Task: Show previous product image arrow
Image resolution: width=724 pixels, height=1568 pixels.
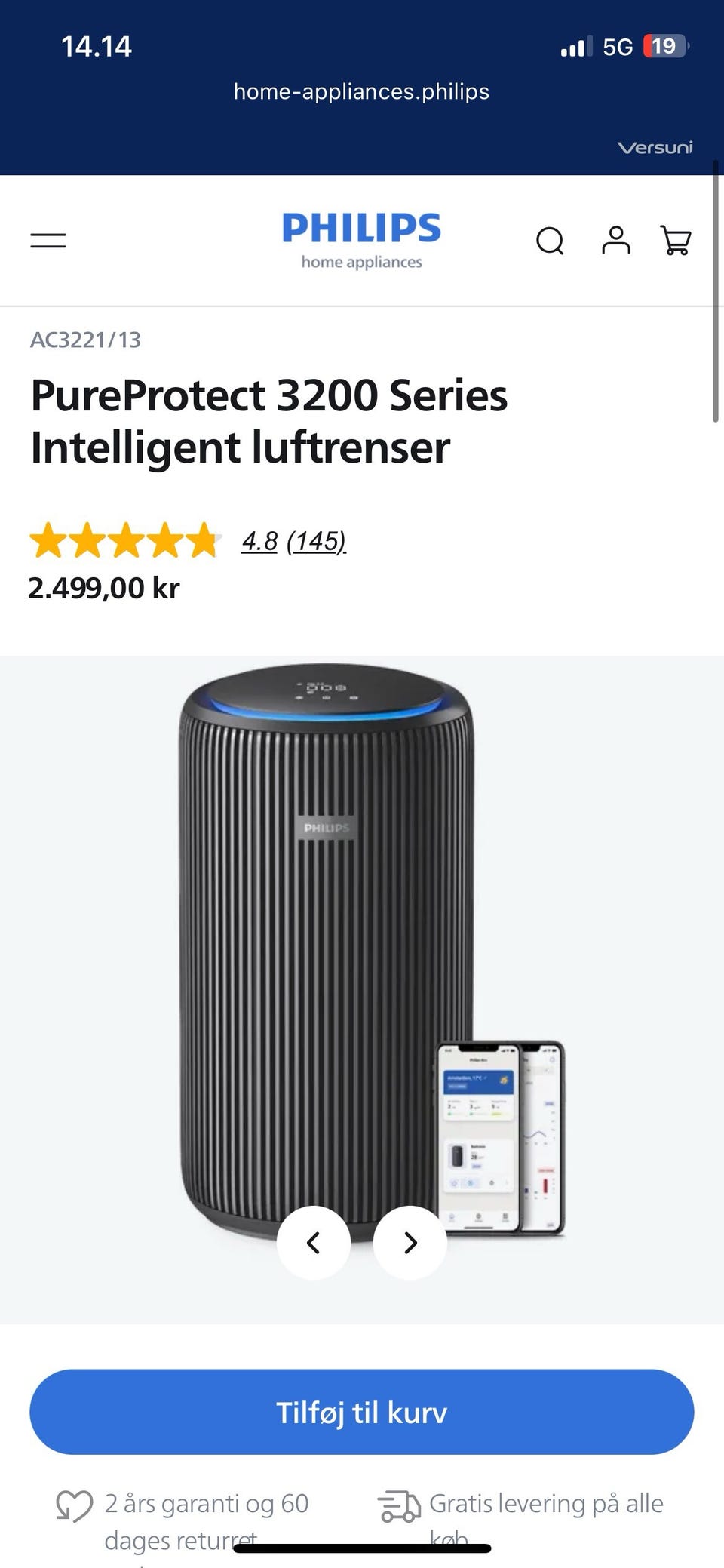Action: point(314,1243)
